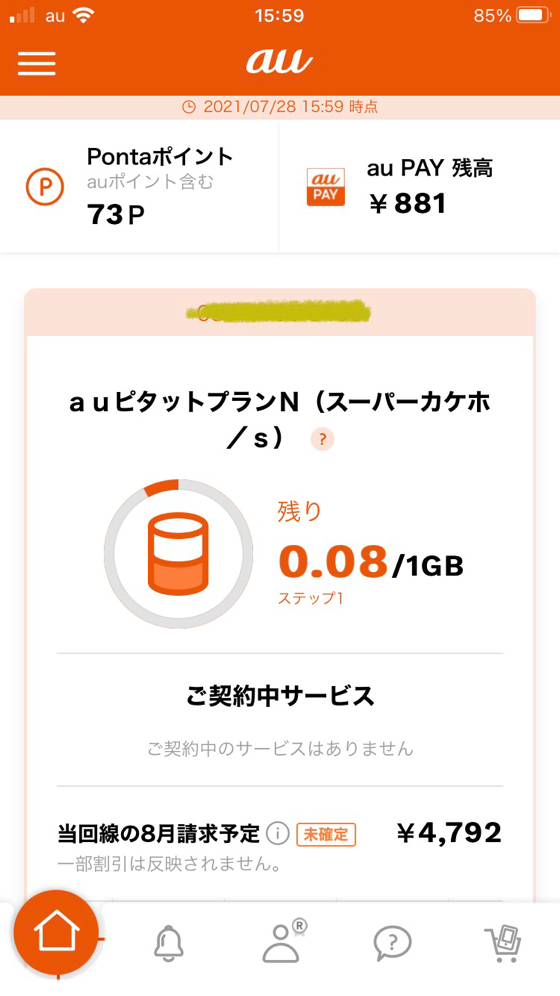Open the billing info circle icon
560x996 pixels.
point(277,833)
